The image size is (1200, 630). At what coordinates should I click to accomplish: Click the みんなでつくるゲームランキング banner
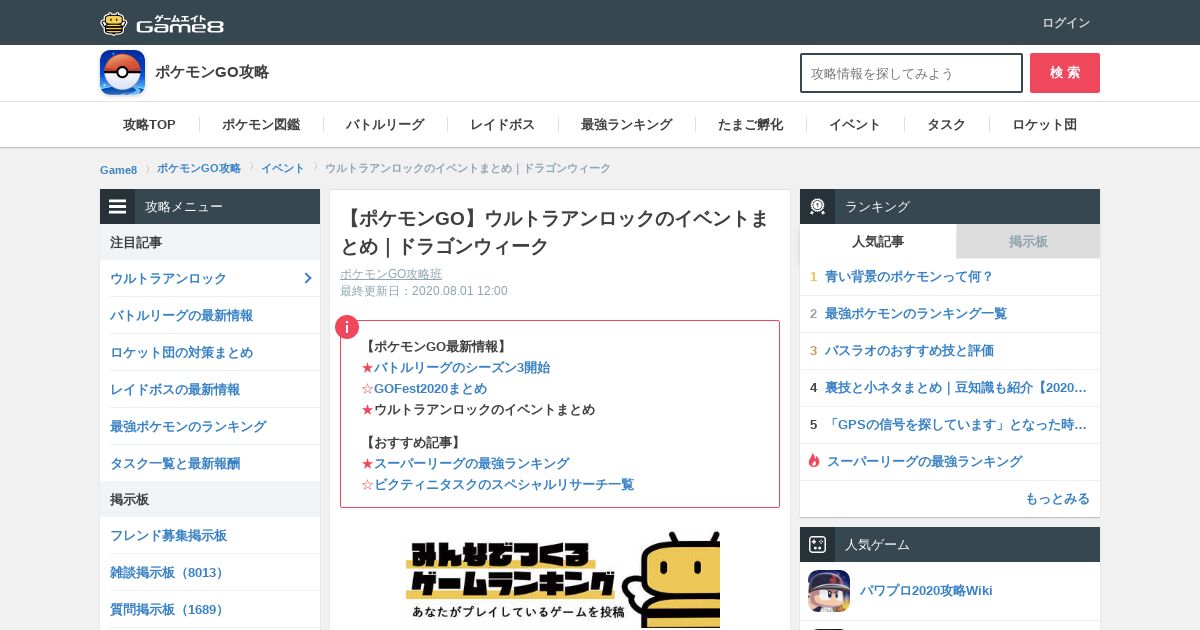click(x=560, y=580)
